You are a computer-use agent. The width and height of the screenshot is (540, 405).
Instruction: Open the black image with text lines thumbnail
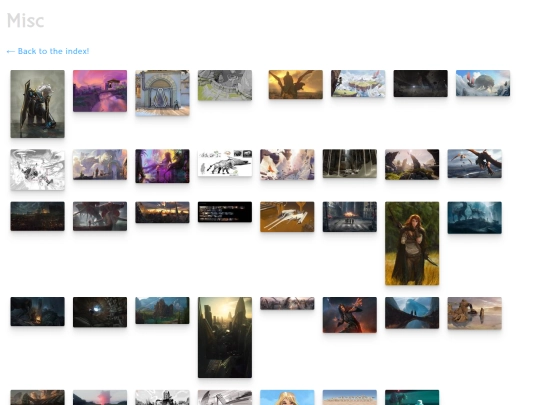pyautogui.click(x=225, y=212)
